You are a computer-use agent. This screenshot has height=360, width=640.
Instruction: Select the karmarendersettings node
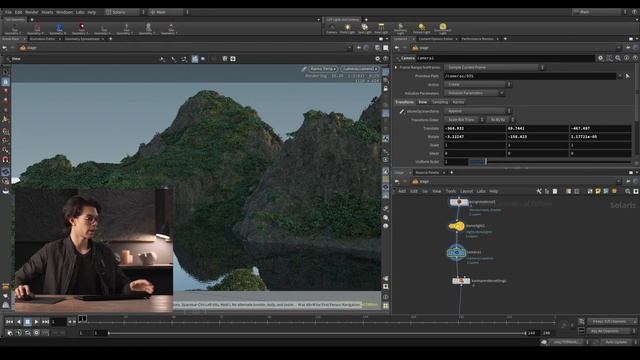click(x=461, y=281)
